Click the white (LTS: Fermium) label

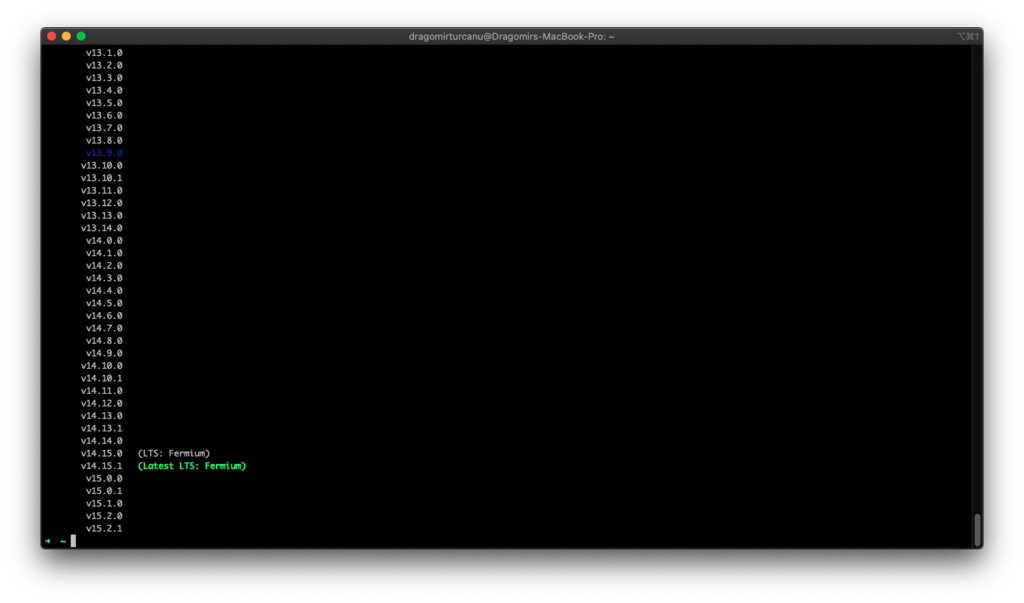(174, 453)
